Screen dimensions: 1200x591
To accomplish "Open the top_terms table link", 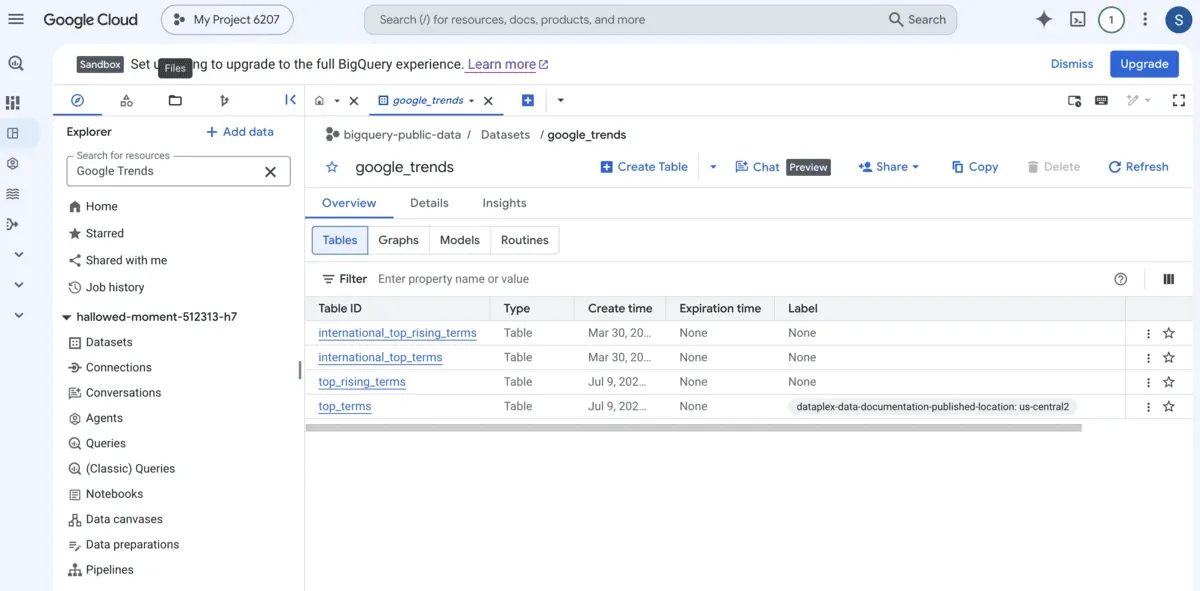I will pyautogui.click(x=345, y=407).
